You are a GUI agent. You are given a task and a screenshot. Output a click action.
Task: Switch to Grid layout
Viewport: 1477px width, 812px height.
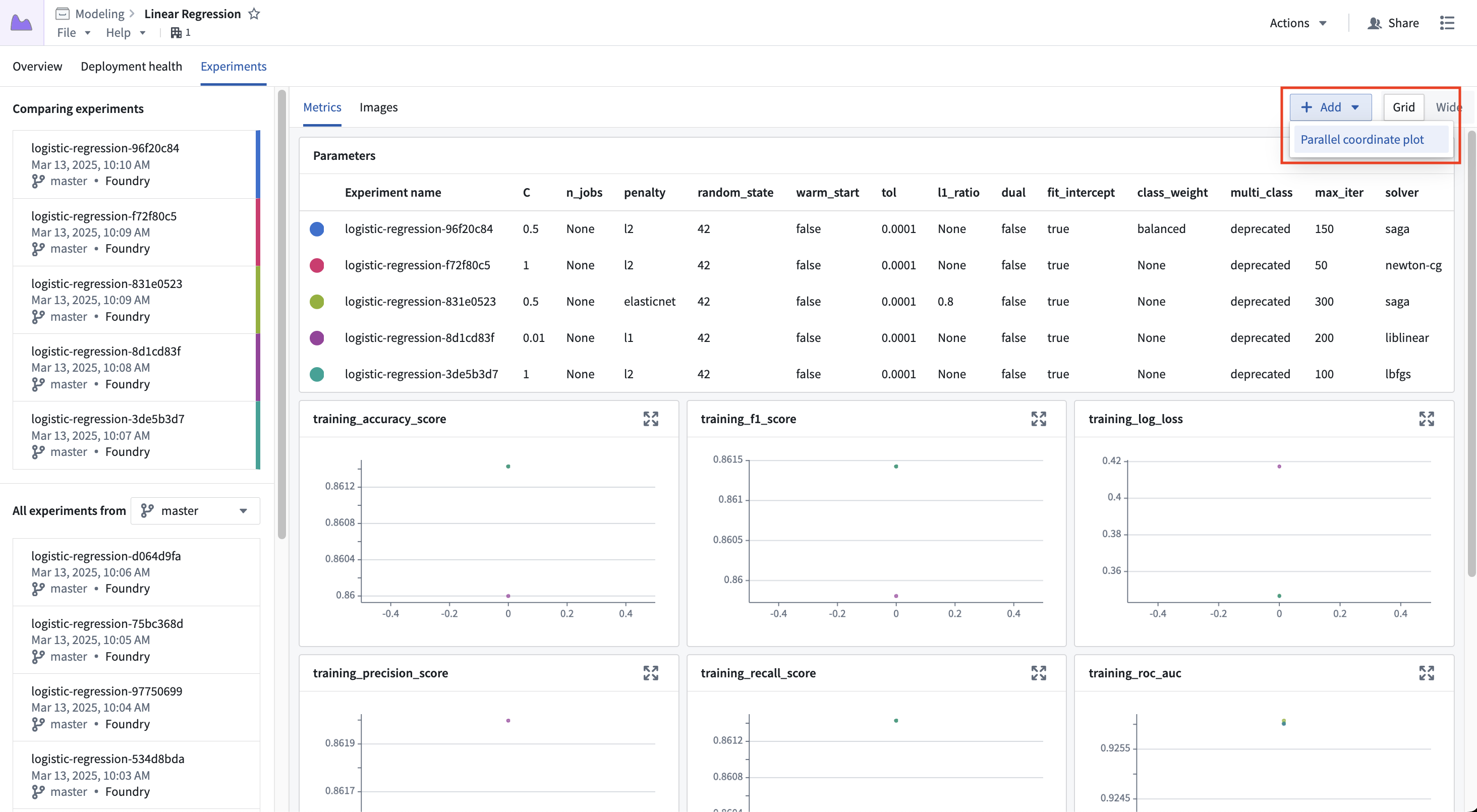(x=1403, y=107)
